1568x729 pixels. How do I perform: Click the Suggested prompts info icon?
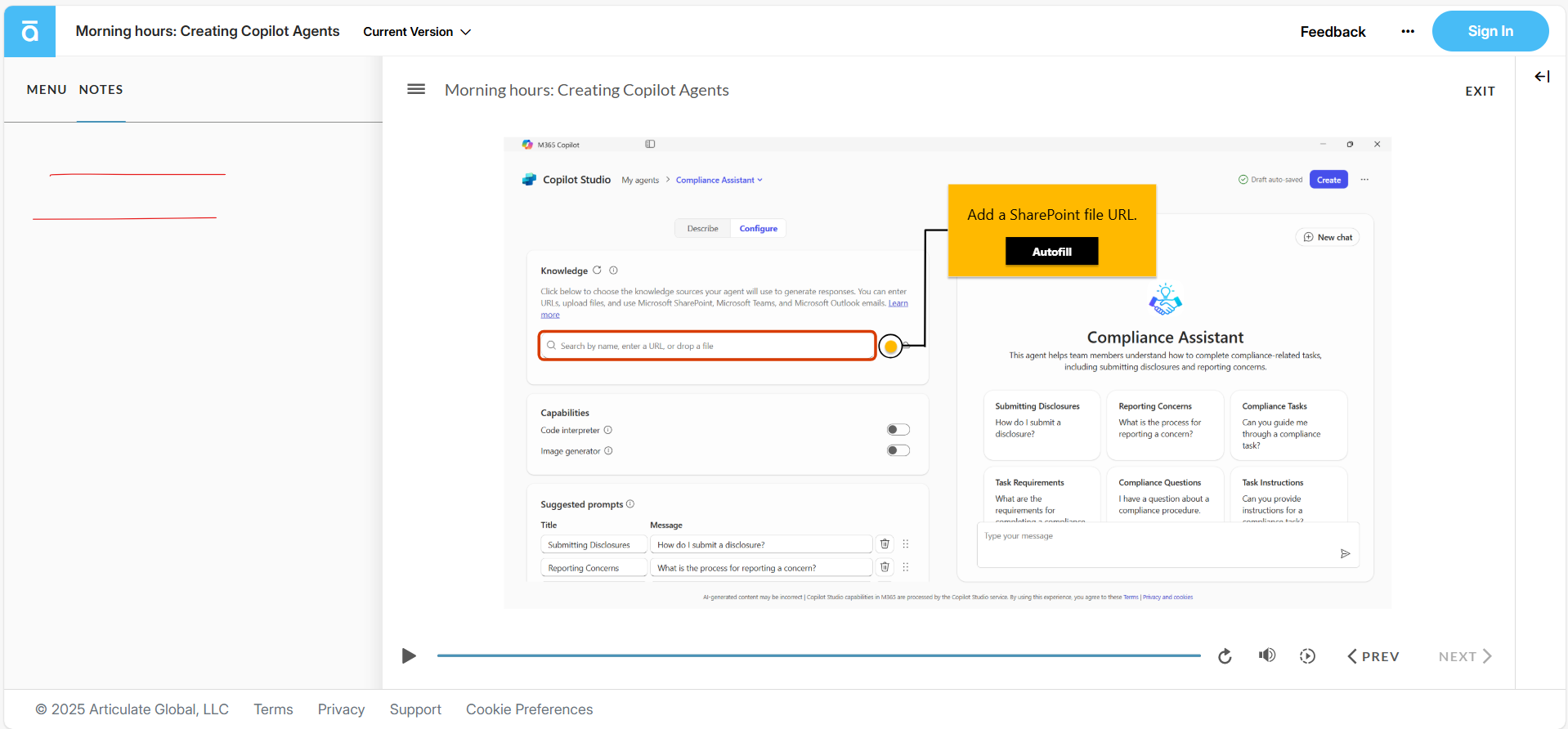click(x=630, y=504)
